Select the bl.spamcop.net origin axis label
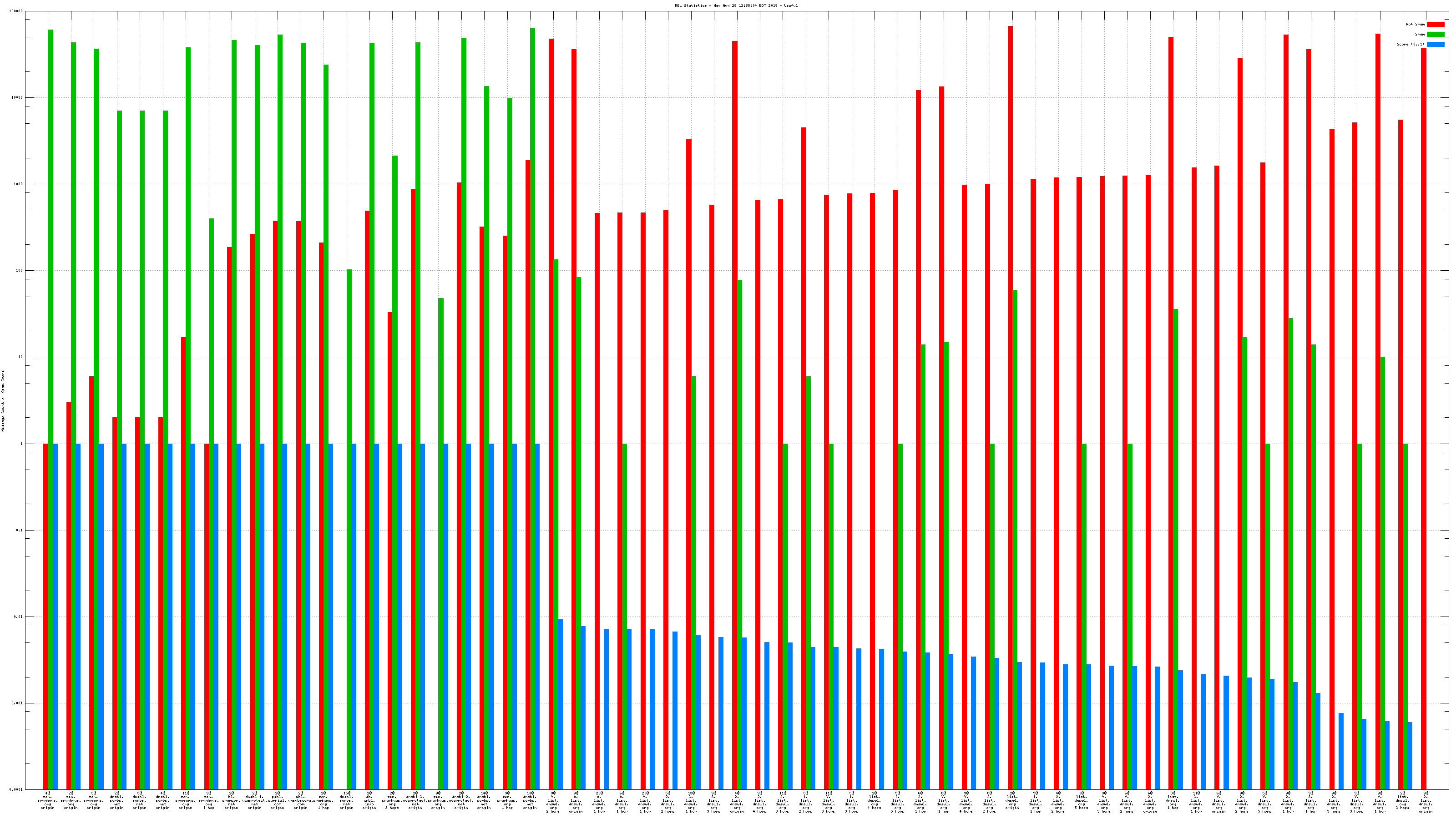Screen dimensions: 1456x819 (231, 800)
